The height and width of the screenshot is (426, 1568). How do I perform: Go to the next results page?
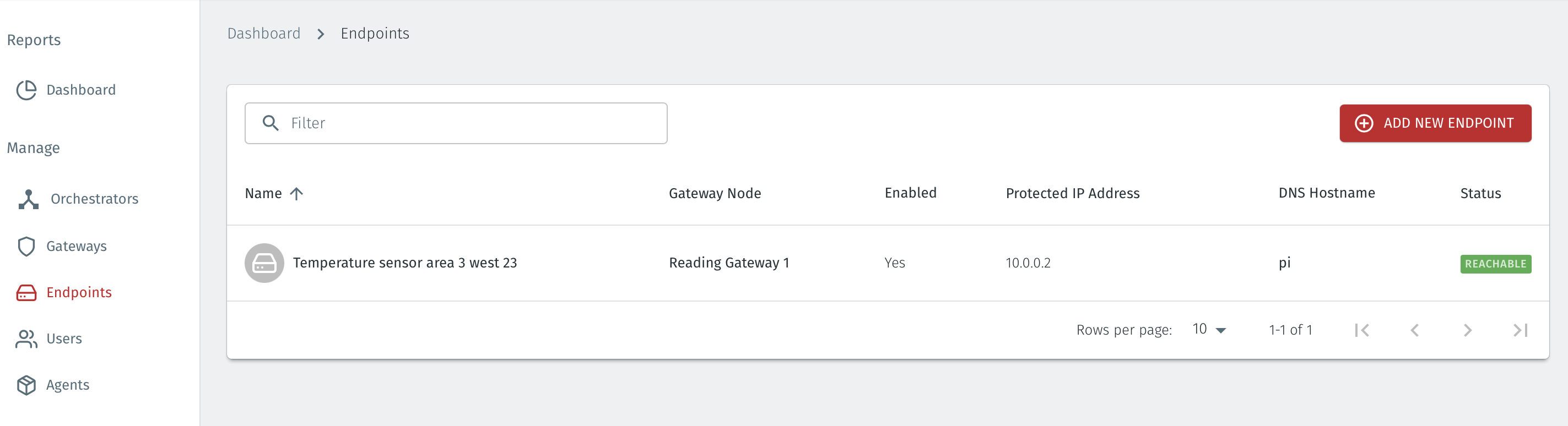click(x=1468, y=330)
